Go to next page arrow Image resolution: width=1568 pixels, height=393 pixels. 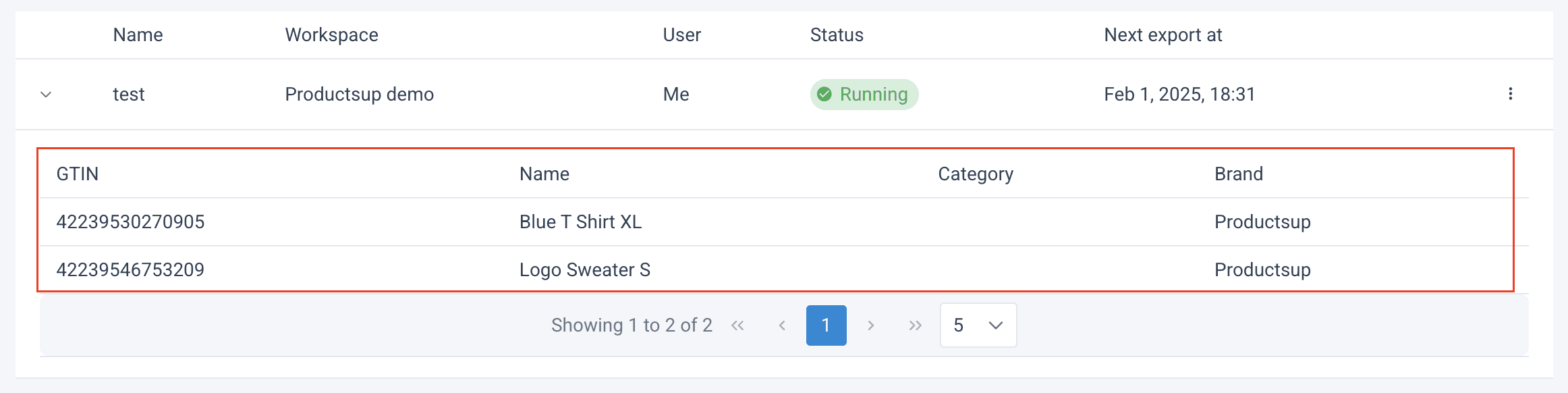click(871, 325)
